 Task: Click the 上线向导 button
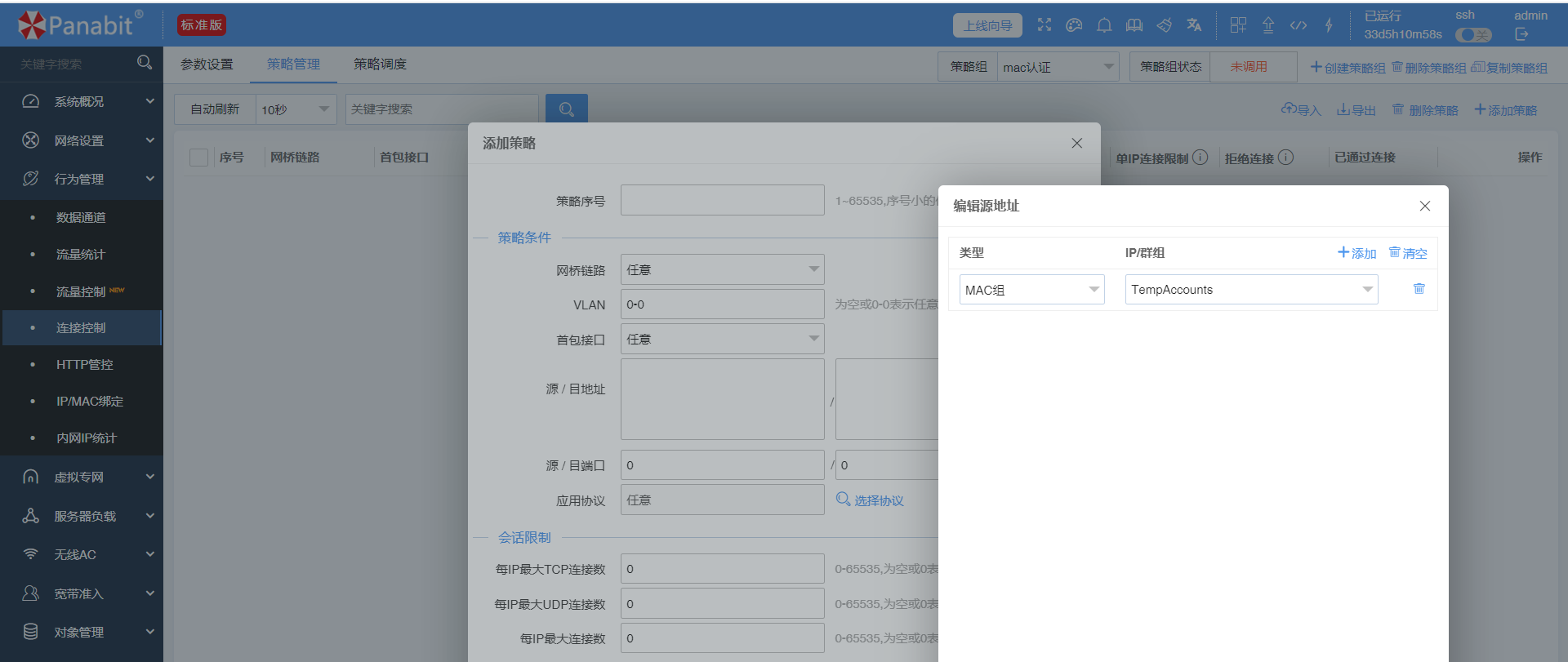987,25
